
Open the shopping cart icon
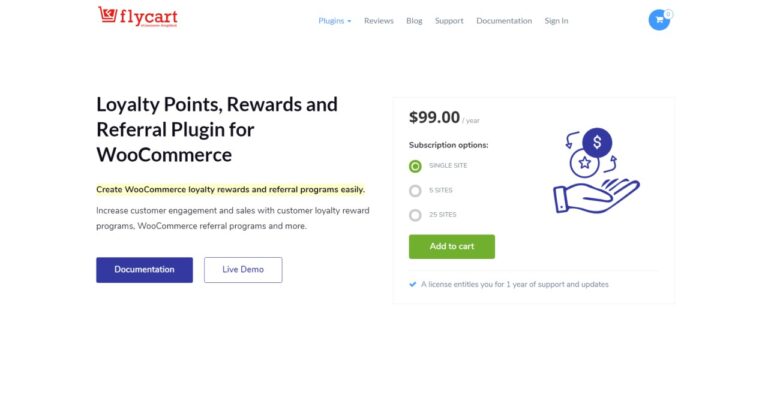tap(658, 20)
